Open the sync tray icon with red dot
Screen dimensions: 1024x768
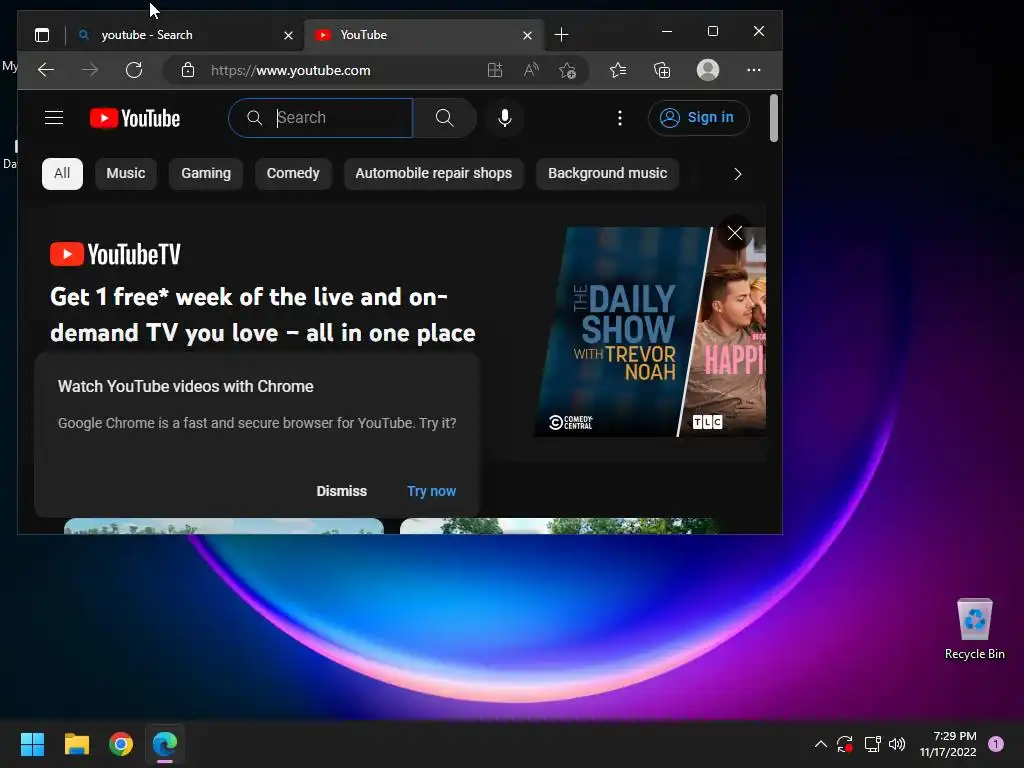(x=845, y=744)
